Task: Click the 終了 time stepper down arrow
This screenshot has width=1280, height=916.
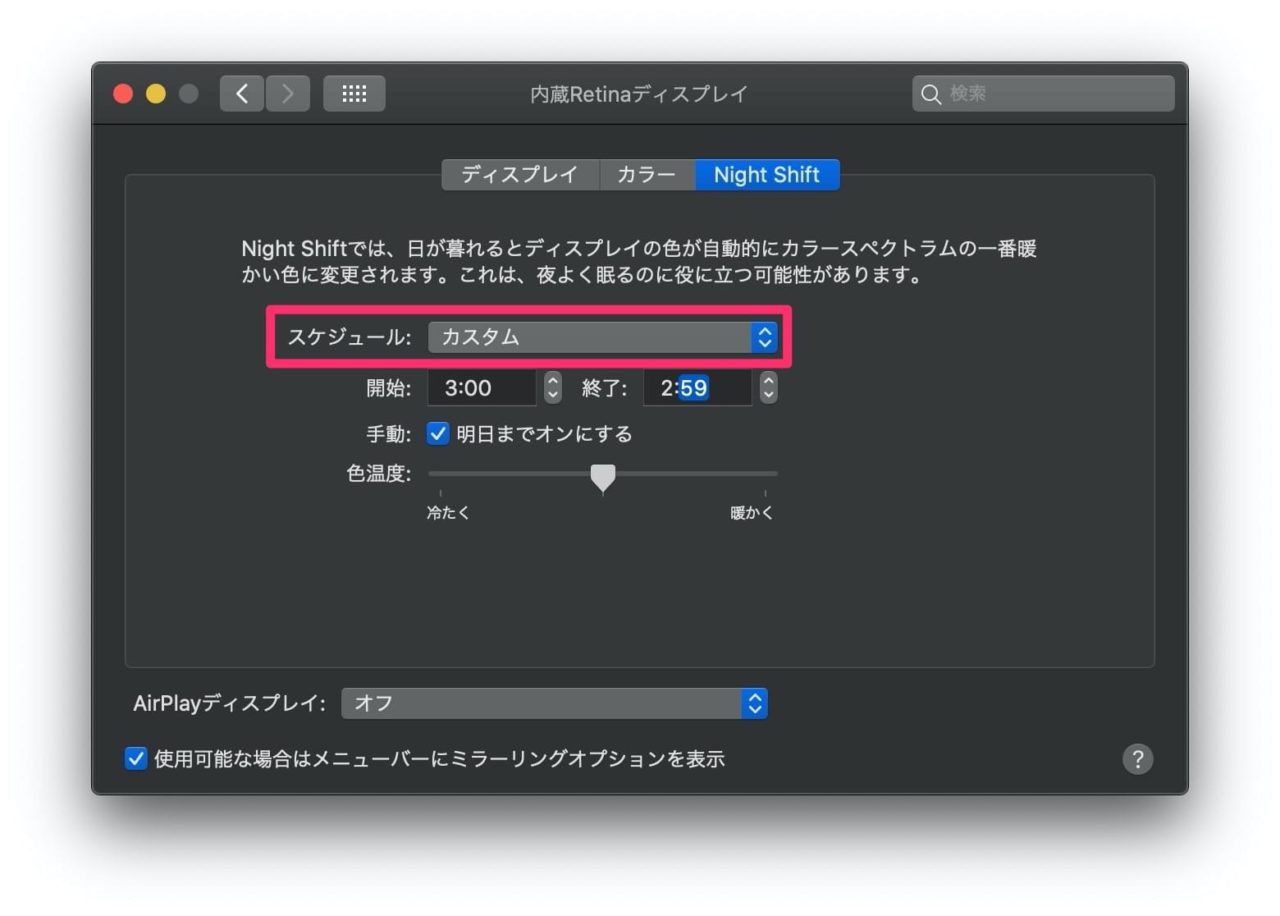Action: click(x=768, y=393)
